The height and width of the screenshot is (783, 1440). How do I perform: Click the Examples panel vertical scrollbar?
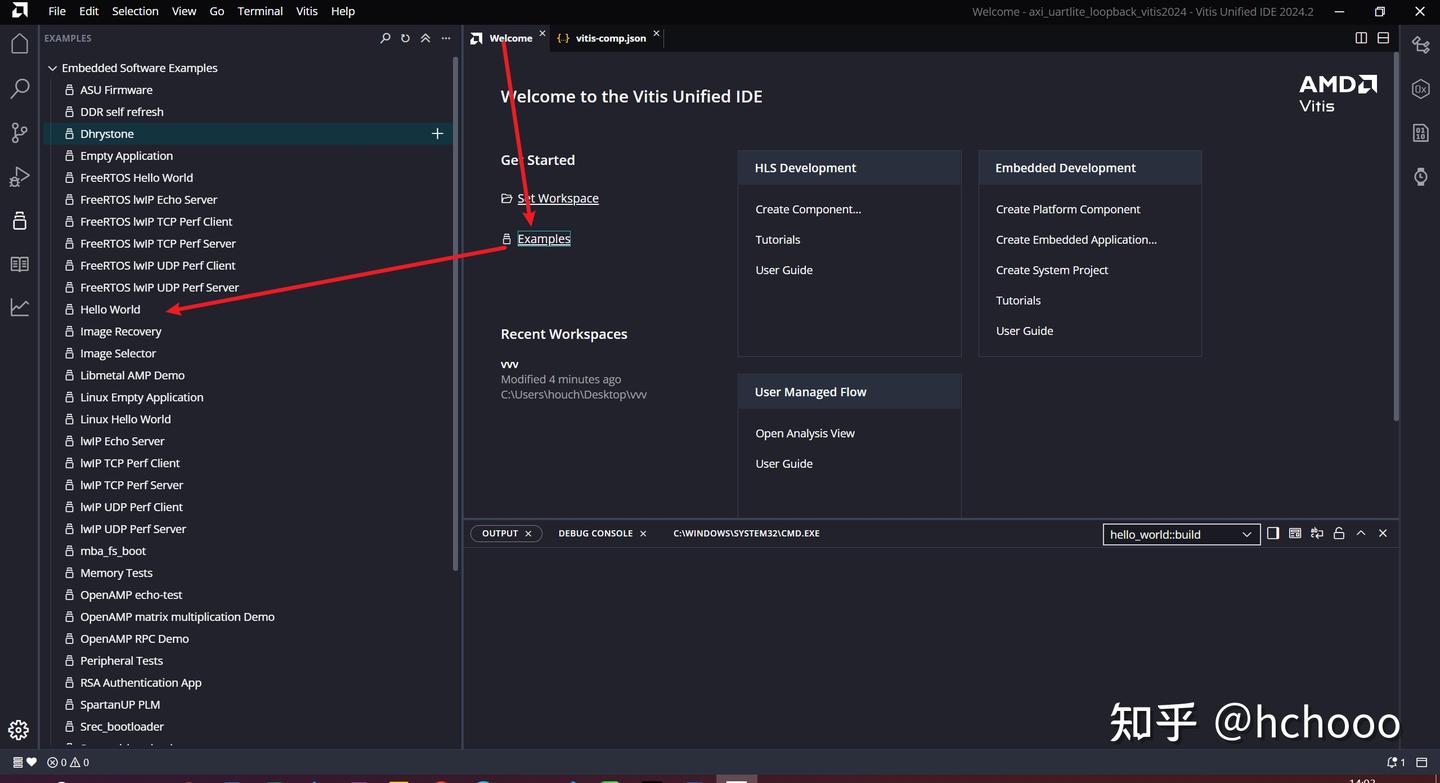456,313
